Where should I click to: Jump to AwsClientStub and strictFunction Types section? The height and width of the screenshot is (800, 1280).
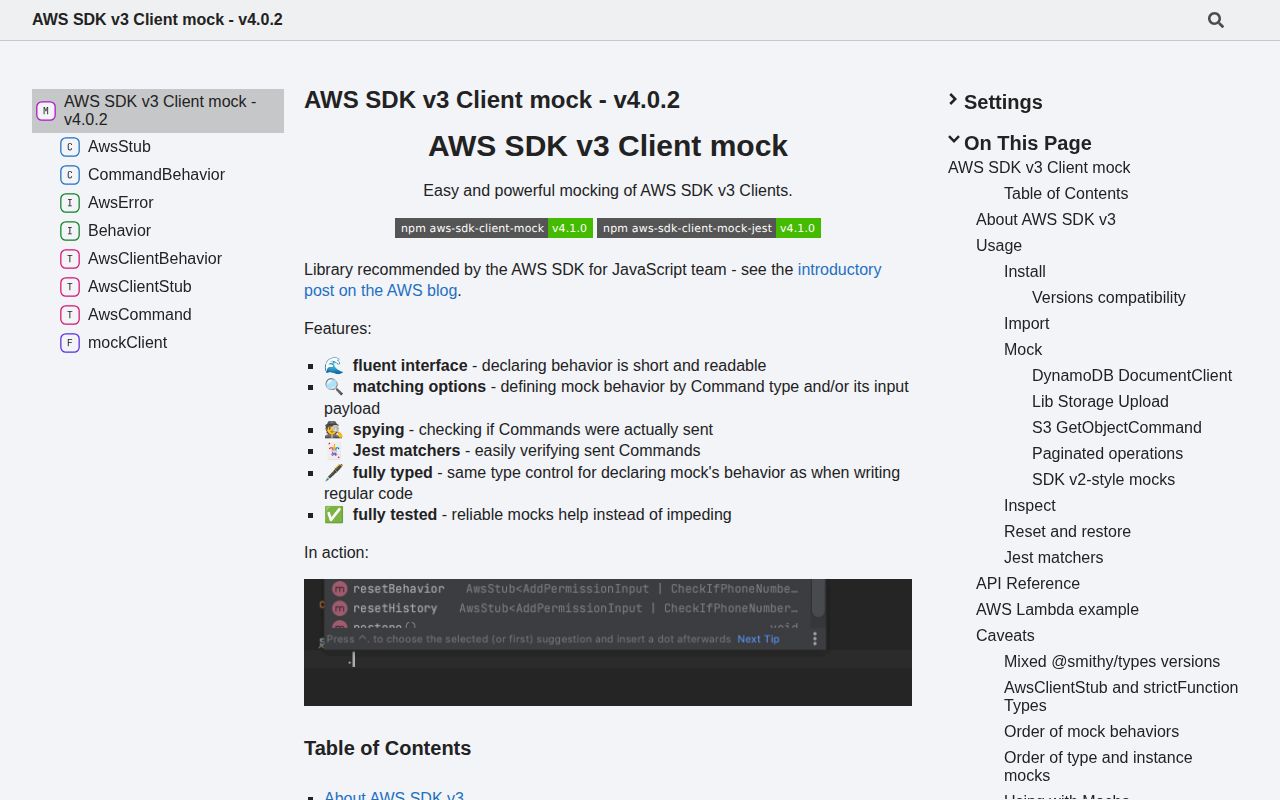click(x=1121, y=696)
